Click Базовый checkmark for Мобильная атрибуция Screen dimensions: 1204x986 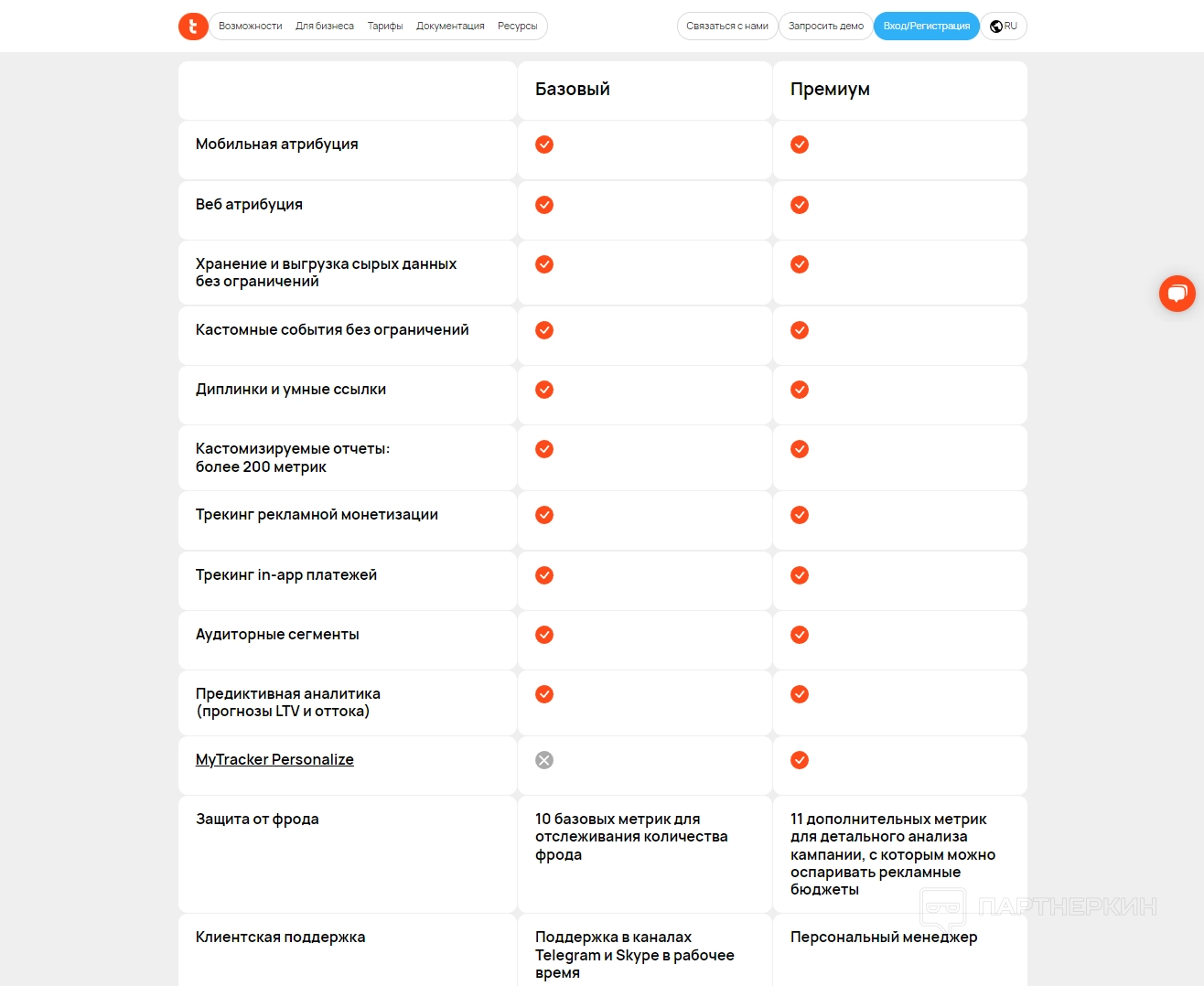click(544, 145)
